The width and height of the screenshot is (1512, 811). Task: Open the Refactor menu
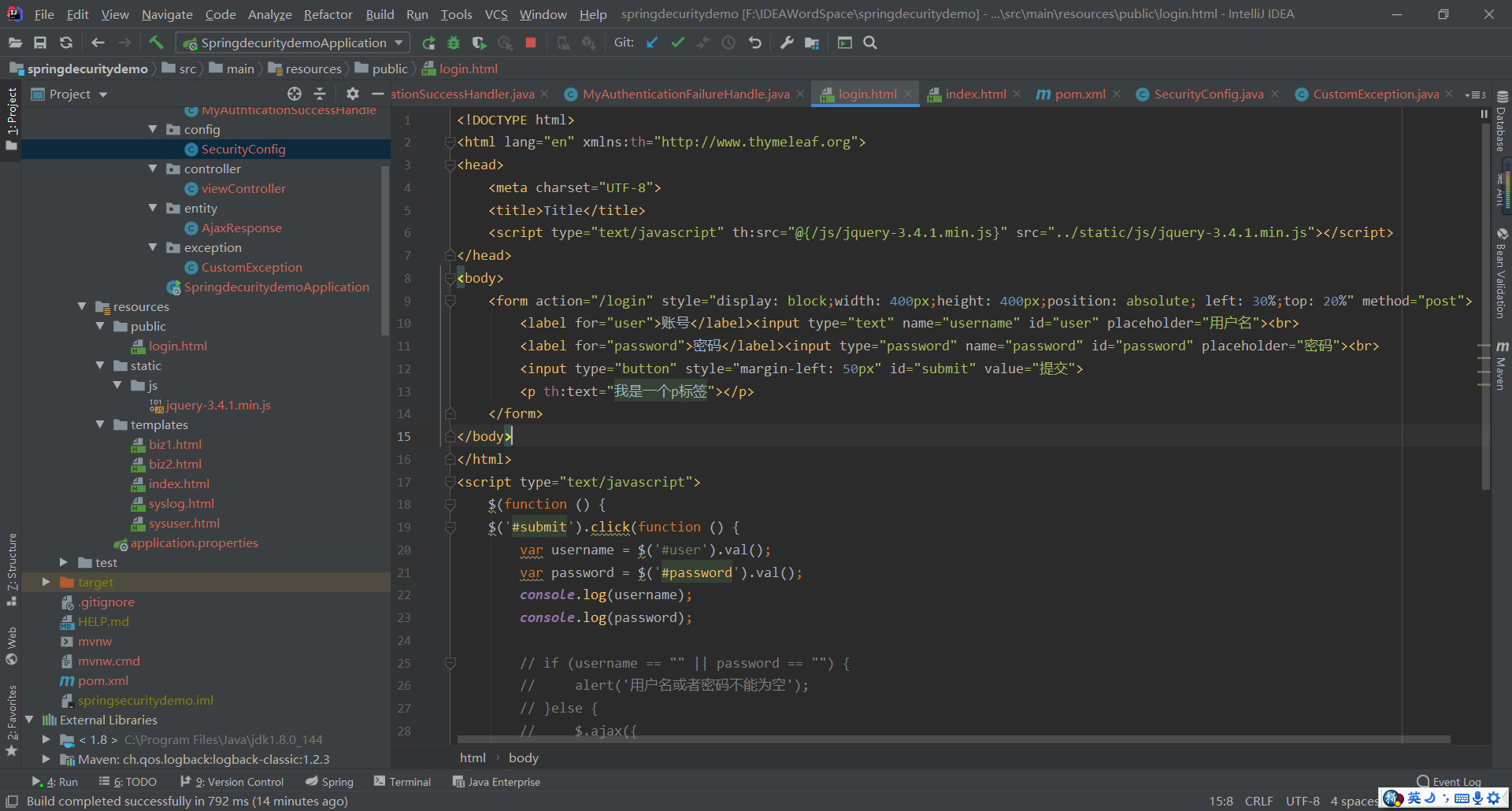tap(328, 14)
